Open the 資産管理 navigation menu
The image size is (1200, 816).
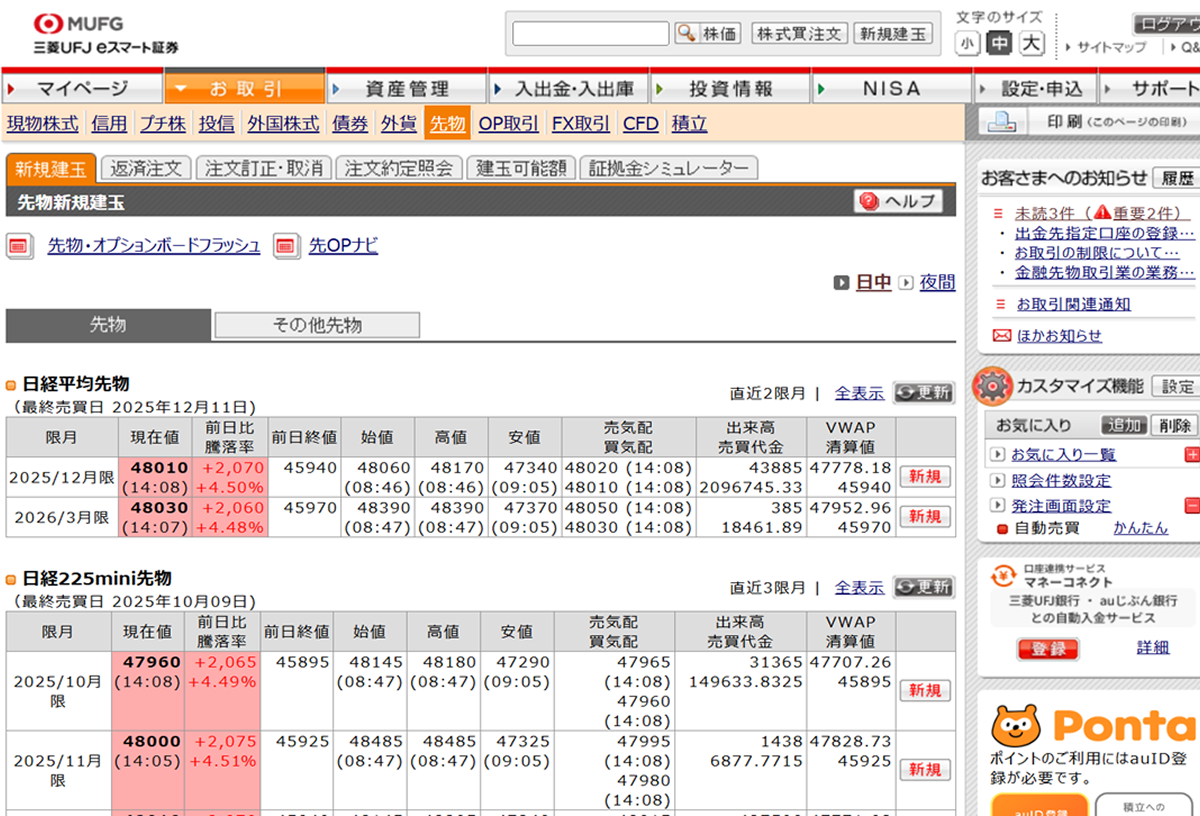406,88
